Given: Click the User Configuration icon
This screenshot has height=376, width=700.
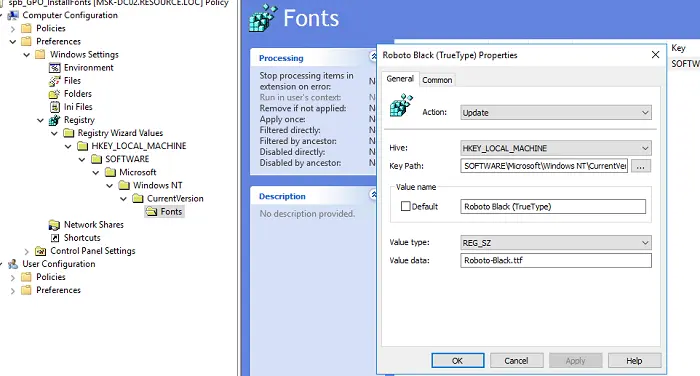Looking at the screenshot, I should tap(13, 264).
